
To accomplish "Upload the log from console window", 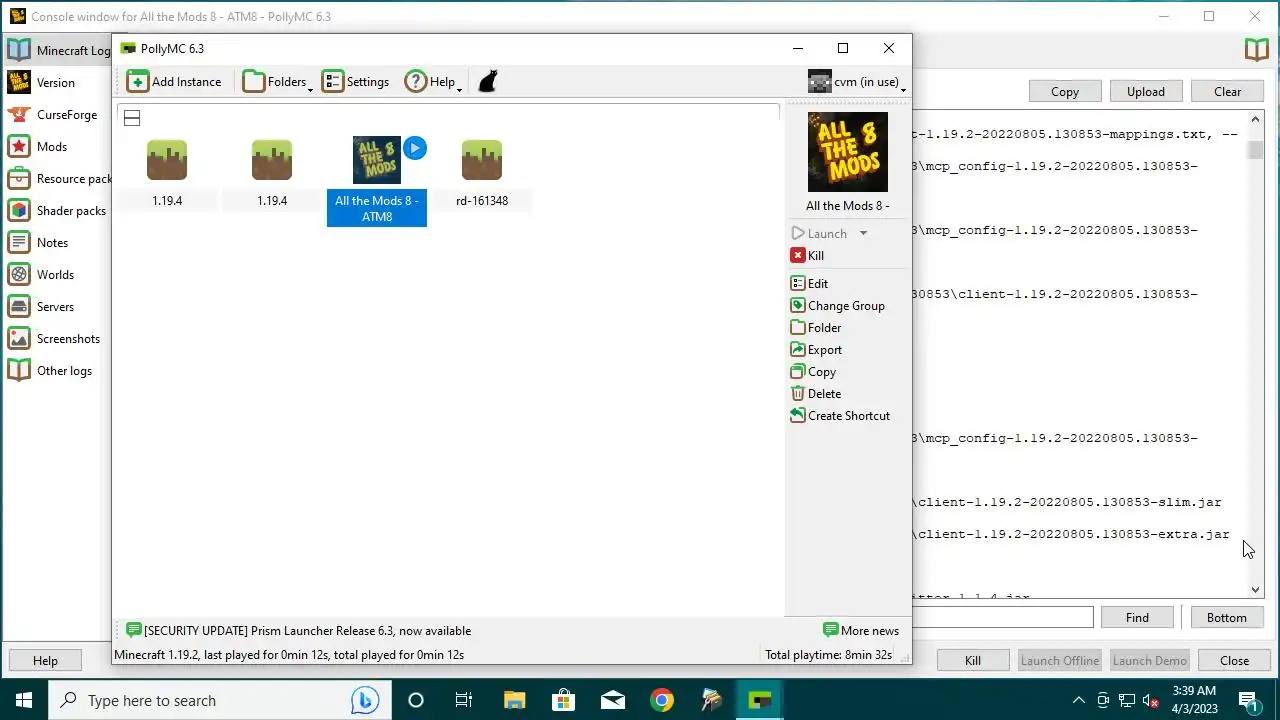I will tap(1146, 92).
